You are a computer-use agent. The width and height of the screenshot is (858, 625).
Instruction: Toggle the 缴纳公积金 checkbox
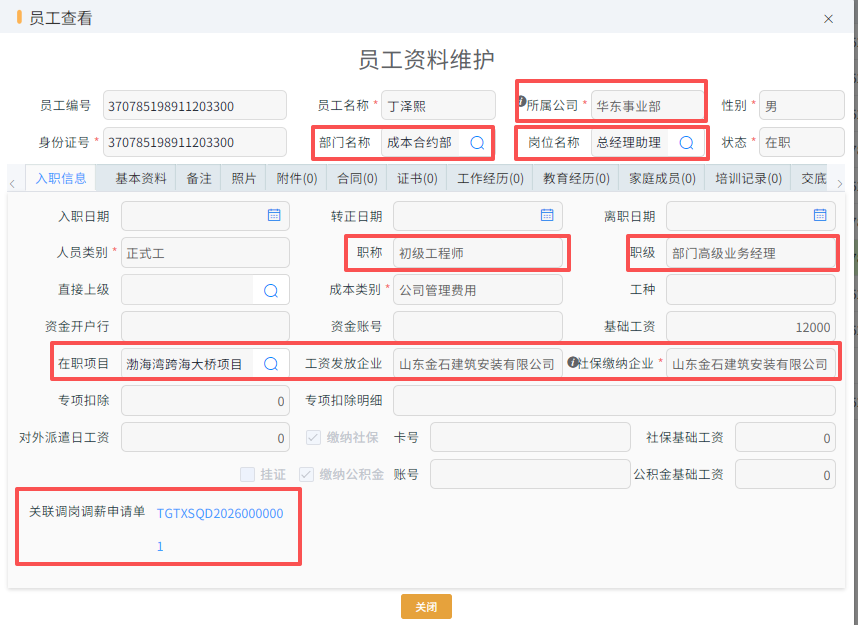(x=306, y=474)
